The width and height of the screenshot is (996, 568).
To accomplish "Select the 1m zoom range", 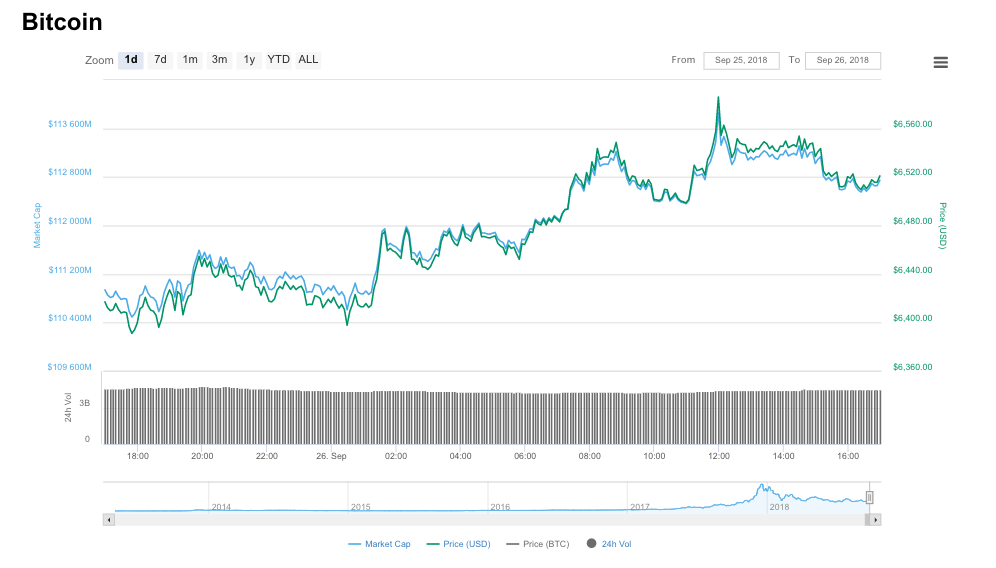I will pyautogui.click(x=190, y=60).
